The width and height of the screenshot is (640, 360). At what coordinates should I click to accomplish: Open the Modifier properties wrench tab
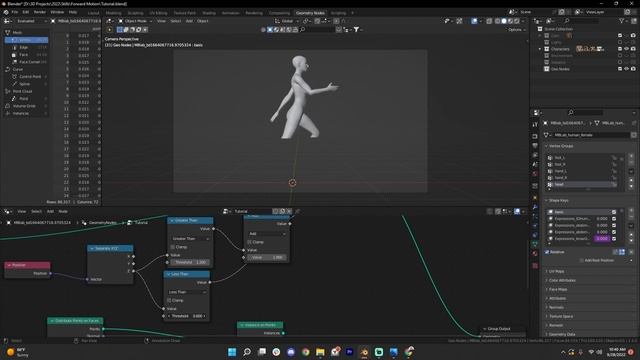535,207
